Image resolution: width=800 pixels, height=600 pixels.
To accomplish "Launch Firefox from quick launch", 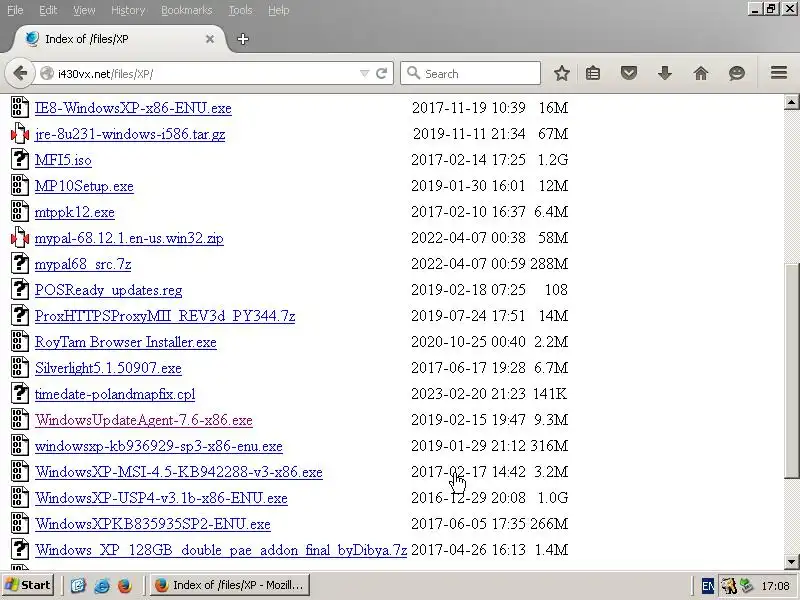I will (x=125, y=585).
